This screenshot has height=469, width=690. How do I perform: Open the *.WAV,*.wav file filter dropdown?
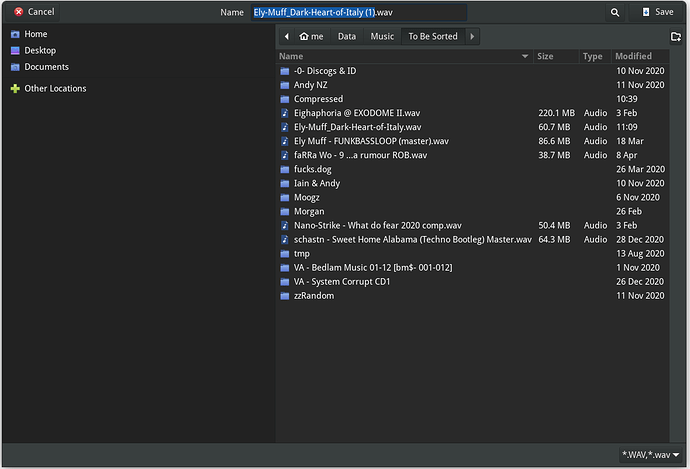click(x=650, y=454)
